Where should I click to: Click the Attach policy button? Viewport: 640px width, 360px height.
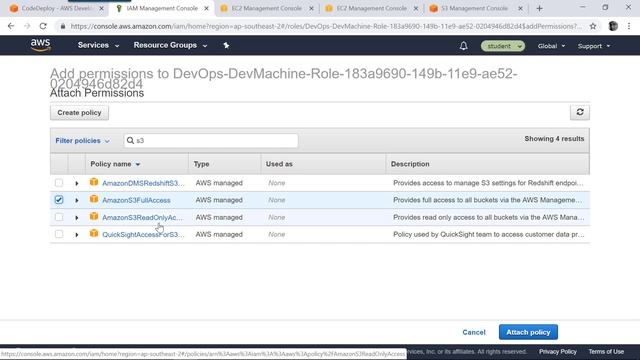click(x=528, y=332)
